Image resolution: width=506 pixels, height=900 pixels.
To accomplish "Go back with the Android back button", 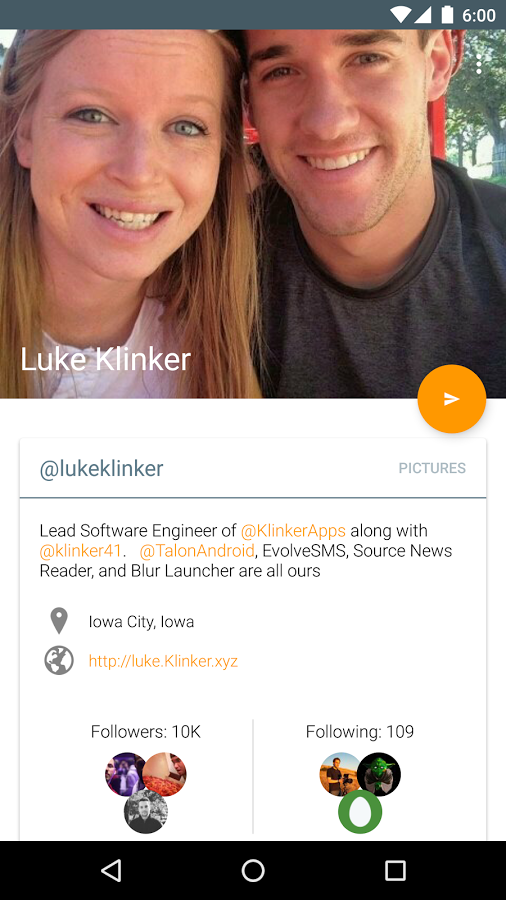I will pos(111,870).
